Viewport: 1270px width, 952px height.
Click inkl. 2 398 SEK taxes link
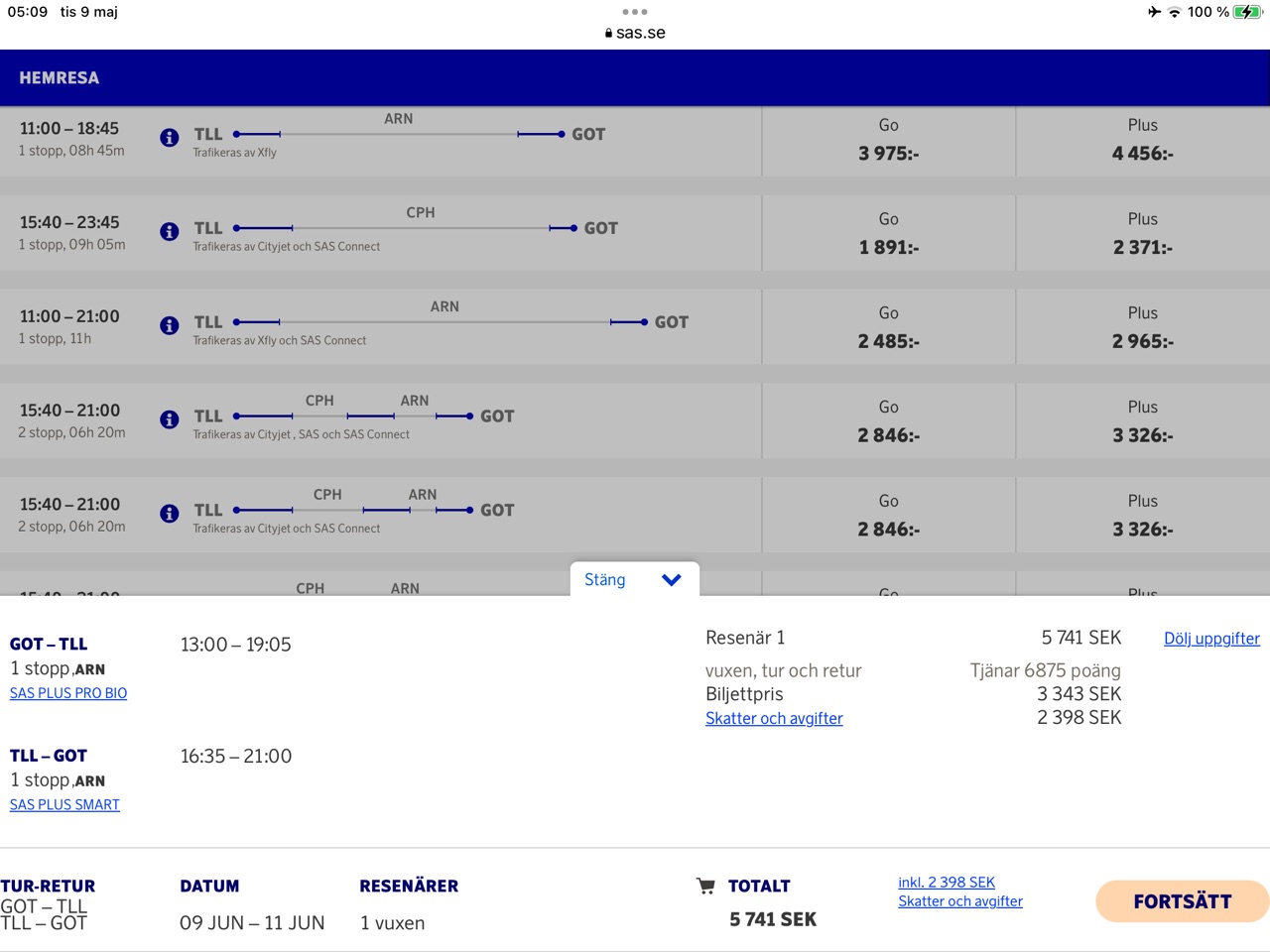pyautogui.click(x=947, y=882)
